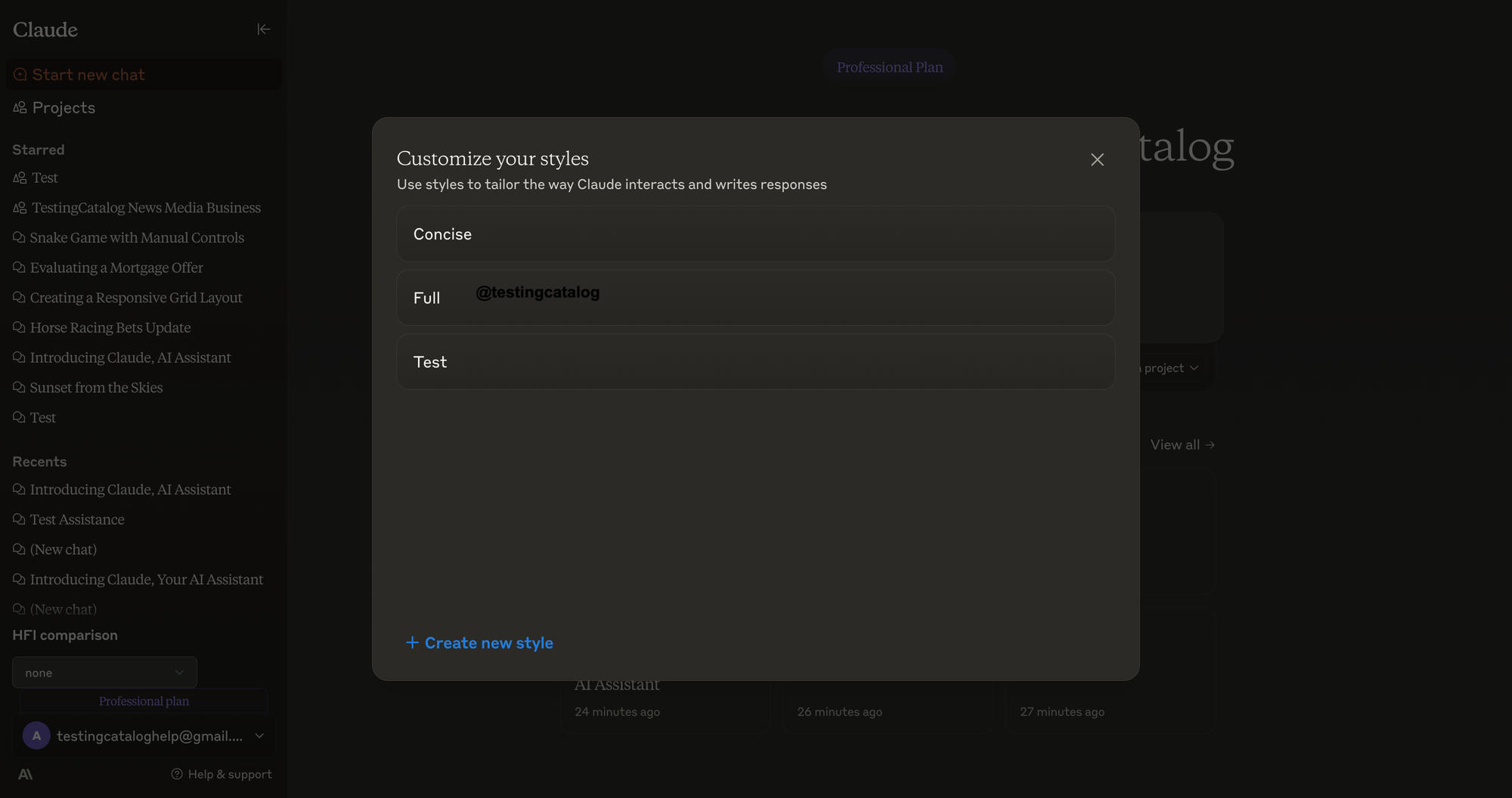The width and height of the screenshot is (1512, 798).
Task: Click the Claude logo in the sidebar
Action: point(45,29)
